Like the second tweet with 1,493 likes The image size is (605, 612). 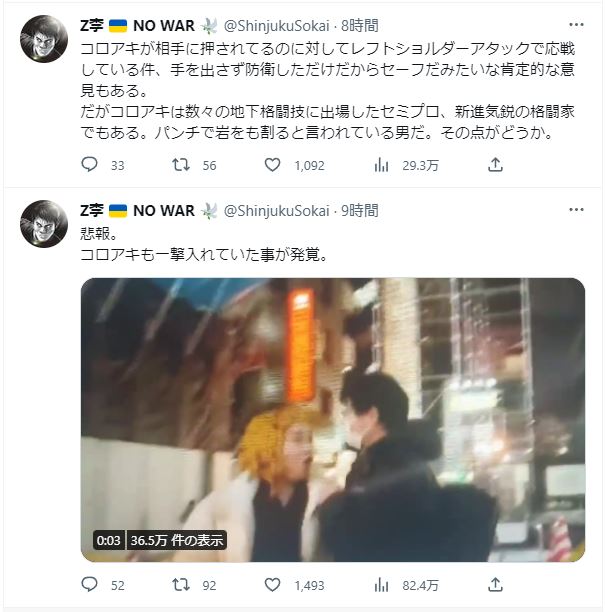272,585
